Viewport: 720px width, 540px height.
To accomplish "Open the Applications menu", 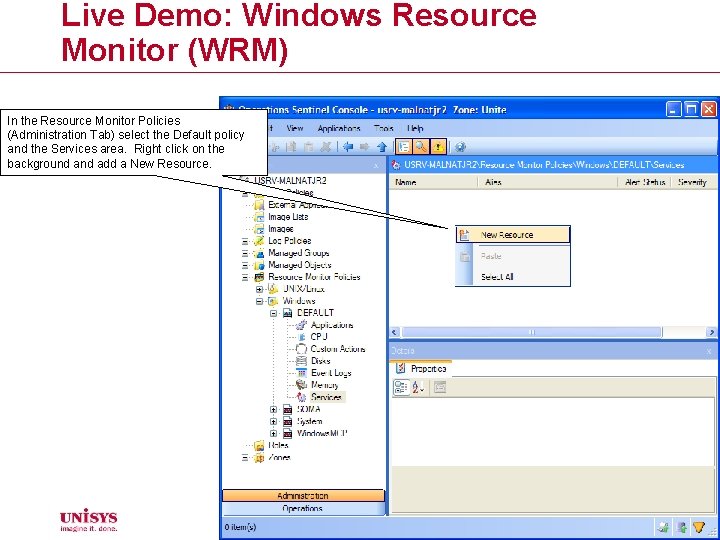I will click(339, 128).
